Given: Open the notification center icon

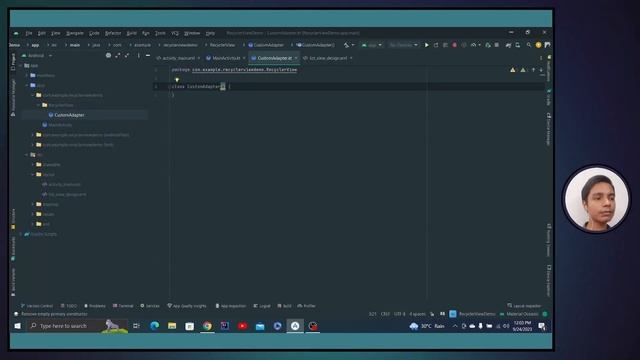Looking at the screenshot, I should (542, 326).
